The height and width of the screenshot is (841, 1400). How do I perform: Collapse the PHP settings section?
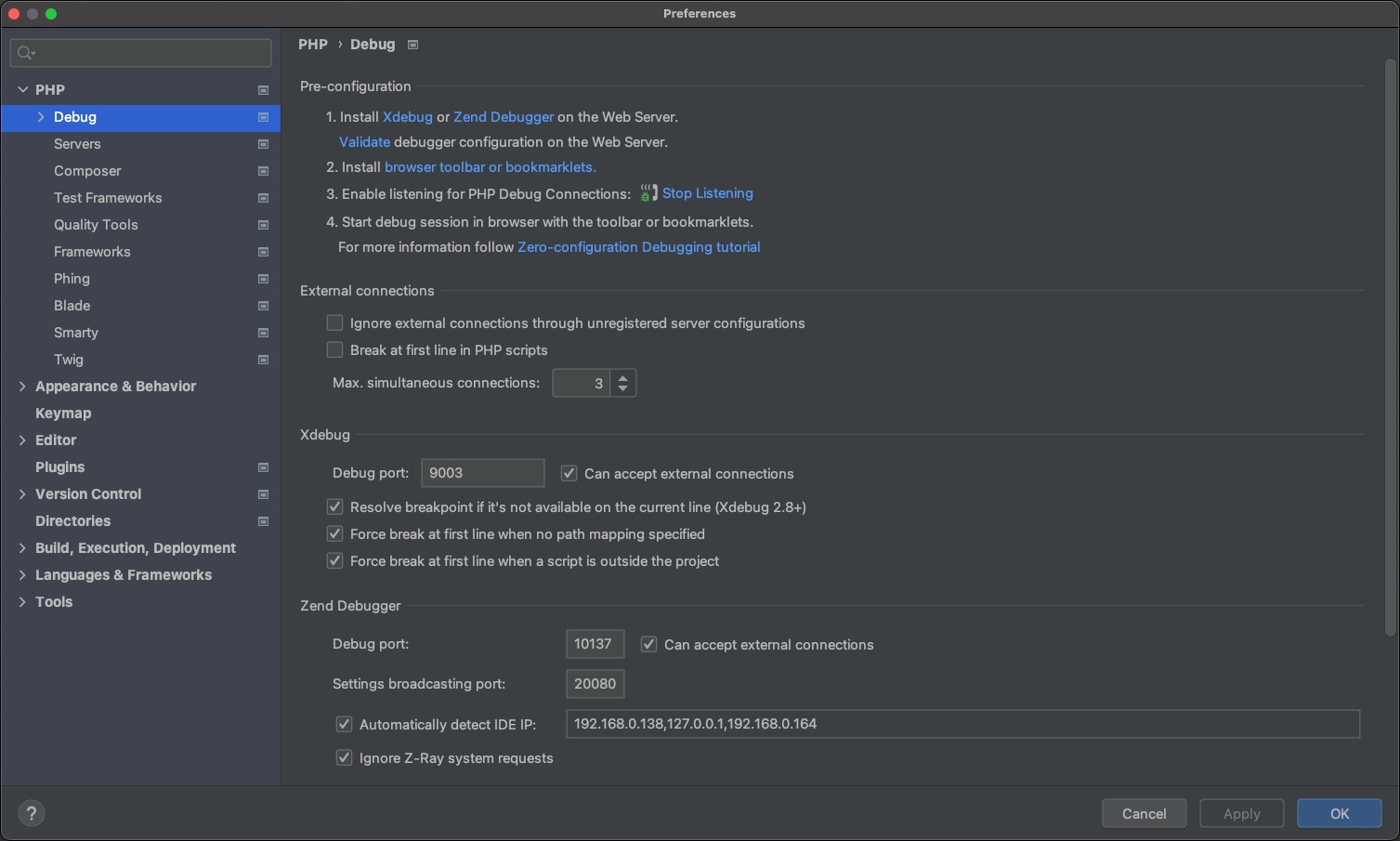click(x=22, y=90)
